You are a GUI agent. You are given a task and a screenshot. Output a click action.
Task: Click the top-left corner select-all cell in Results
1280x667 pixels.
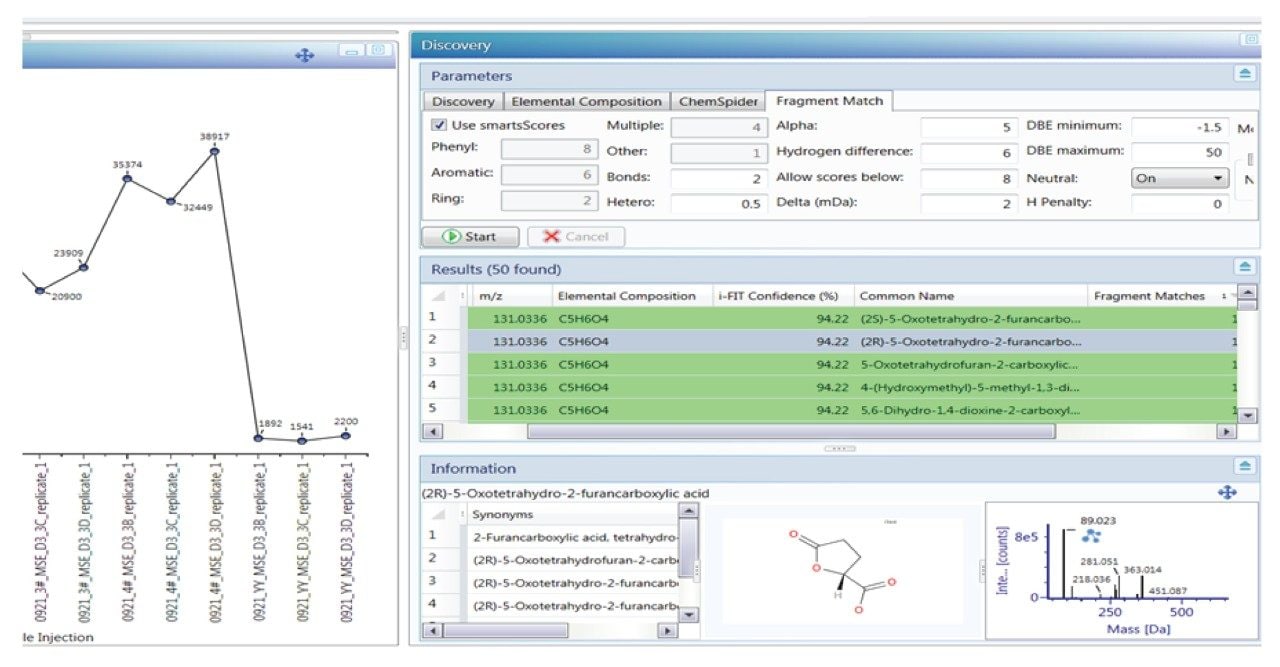pyautogui.click(x=439, y=296)
